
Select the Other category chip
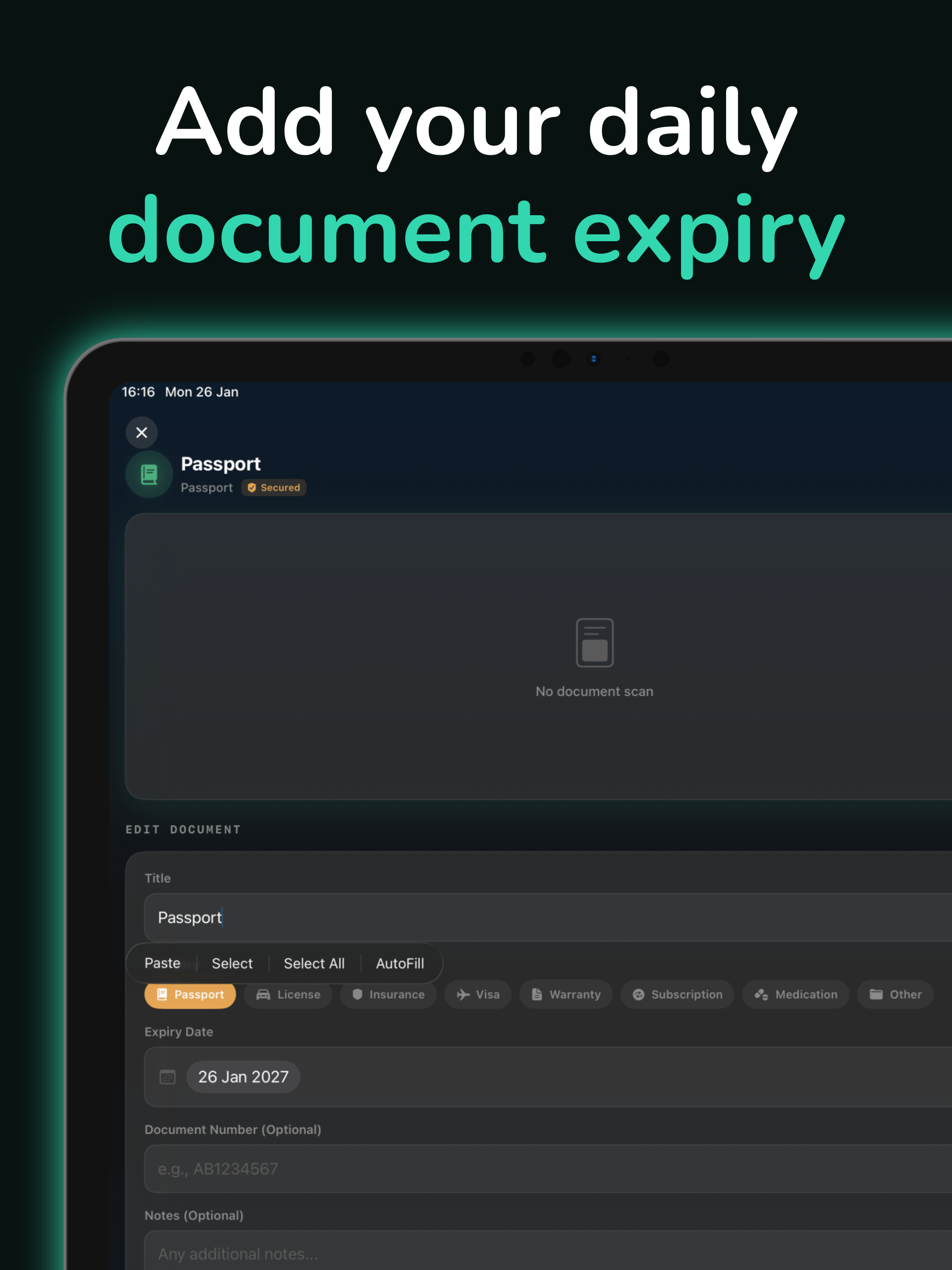894,994
